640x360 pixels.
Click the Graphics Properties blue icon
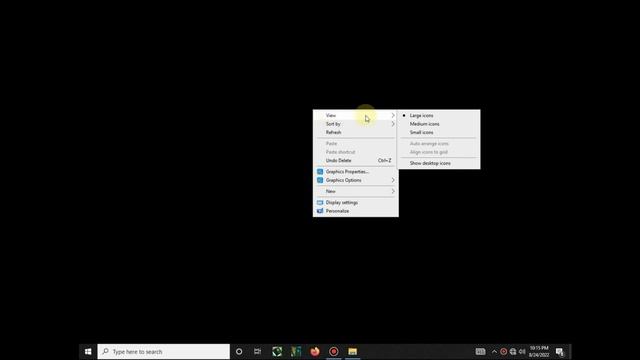320,171
